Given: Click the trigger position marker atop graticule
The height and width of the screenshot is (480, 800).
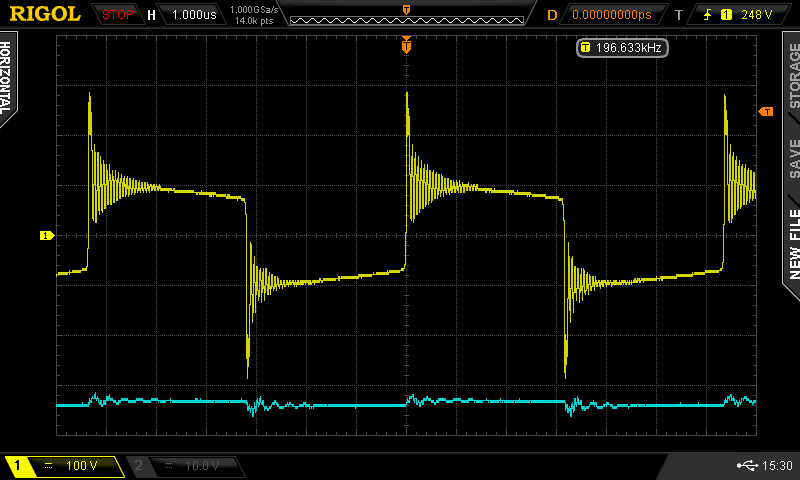Looking at the screenshot, I should point(406,46).
